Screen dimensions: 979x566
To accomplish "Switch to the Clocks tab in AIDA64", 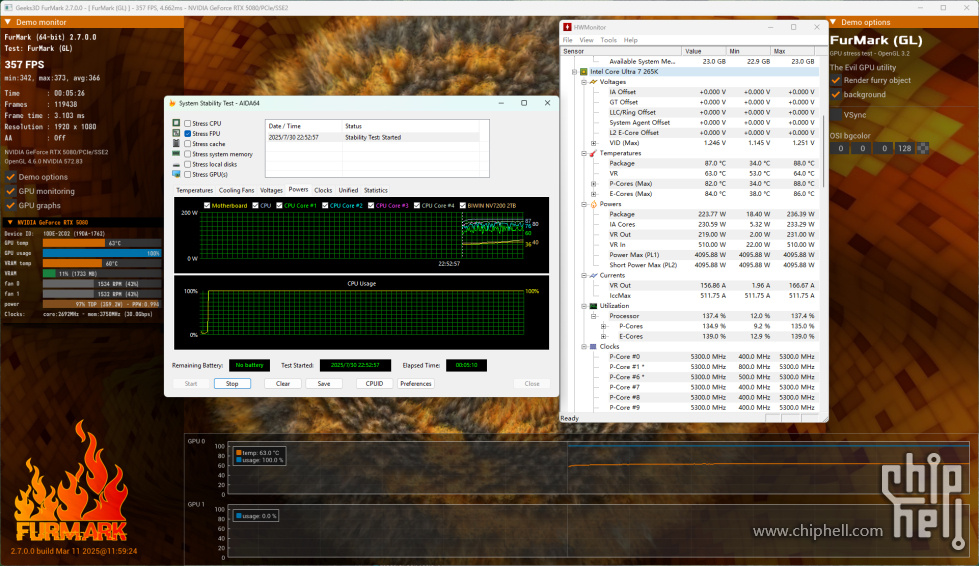I will click(323, 190).
